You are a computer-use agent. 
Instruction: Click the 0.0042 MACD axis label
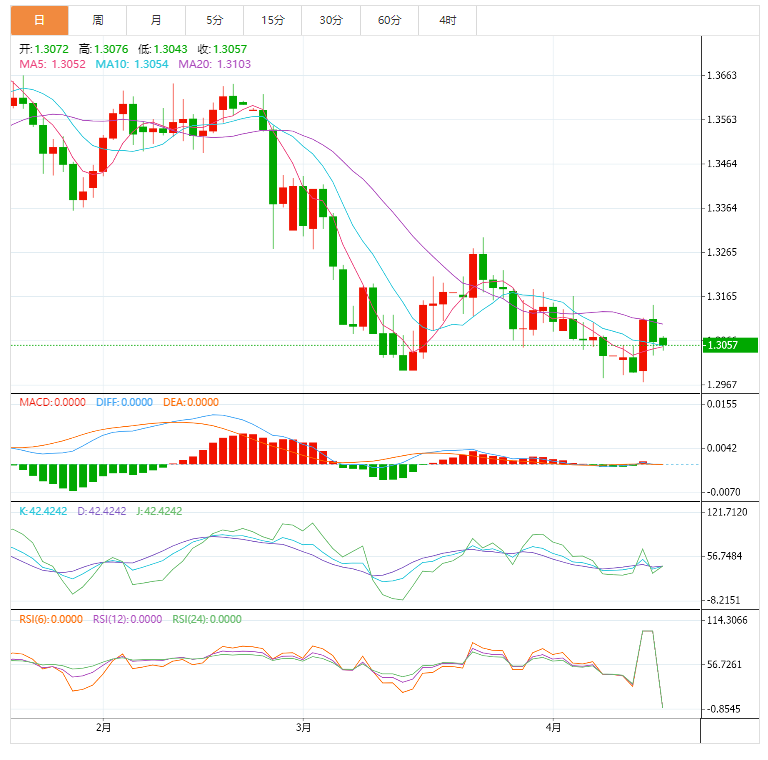721,448
